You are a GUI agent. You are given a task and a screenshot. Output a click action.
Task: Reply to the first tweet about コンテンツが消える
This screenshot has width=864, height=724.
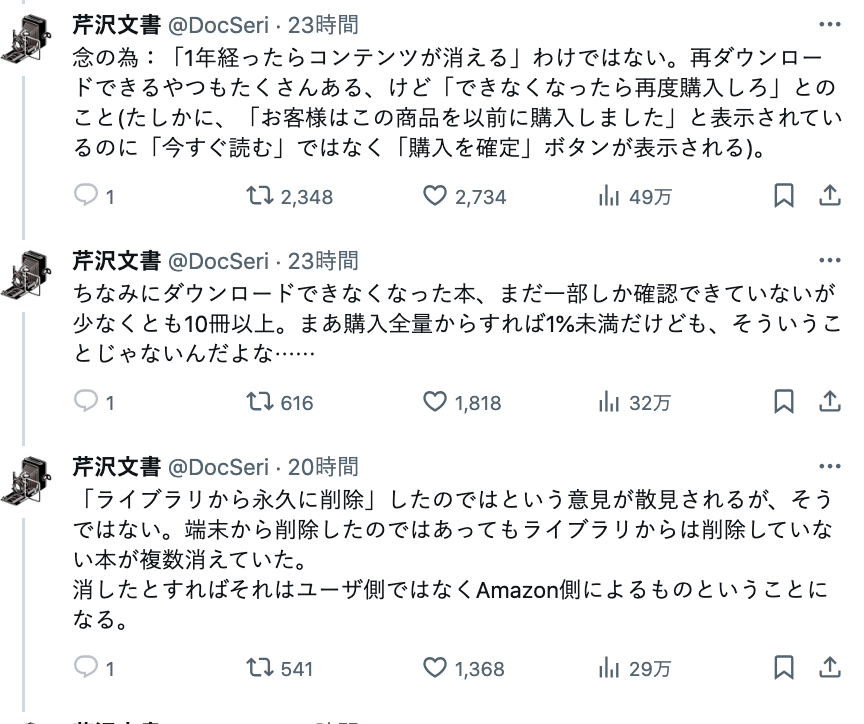[x=87, y=196]
